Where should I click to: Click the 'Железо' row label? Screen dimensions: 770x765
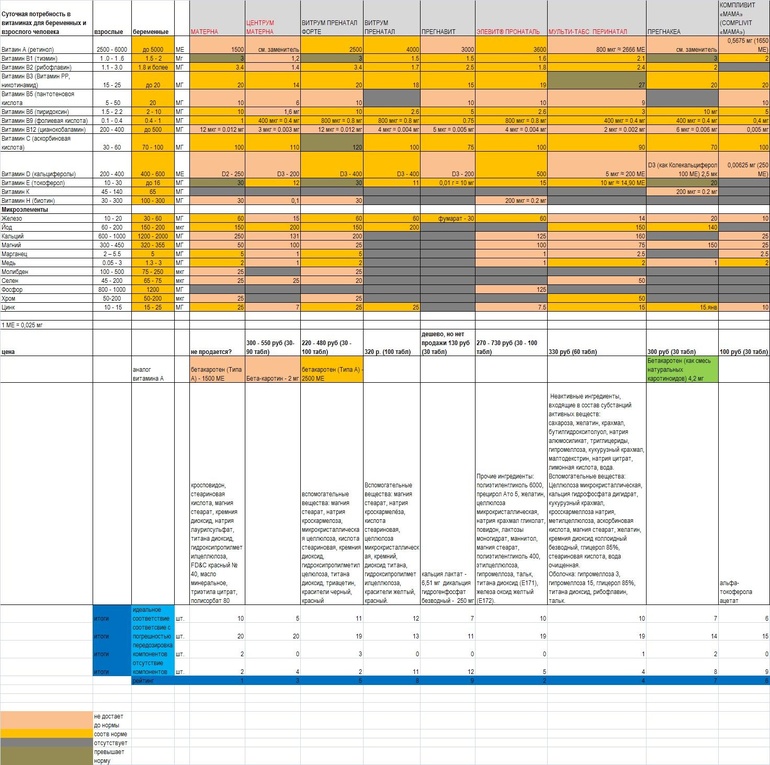click(46, 218)
